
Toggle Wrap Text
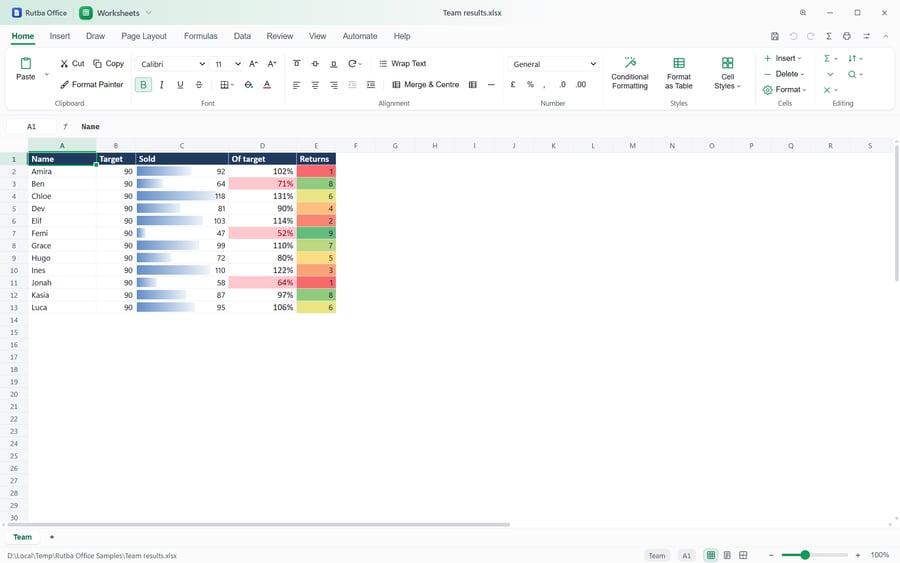[x=402, y=64]
